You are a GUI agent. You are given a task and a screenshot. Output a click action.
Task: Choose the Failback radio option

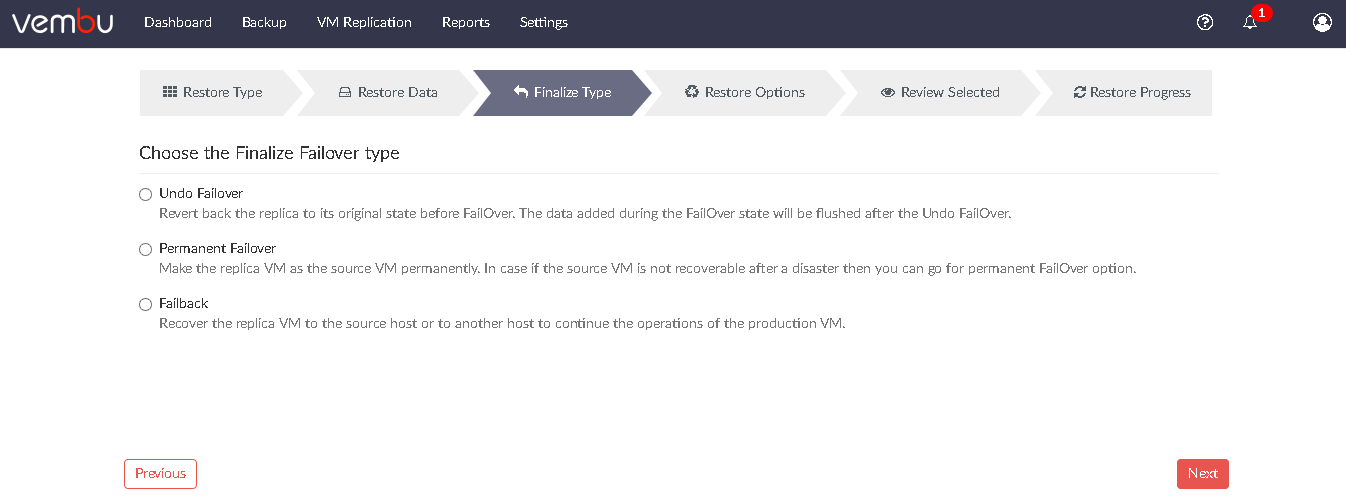point(146,304)
